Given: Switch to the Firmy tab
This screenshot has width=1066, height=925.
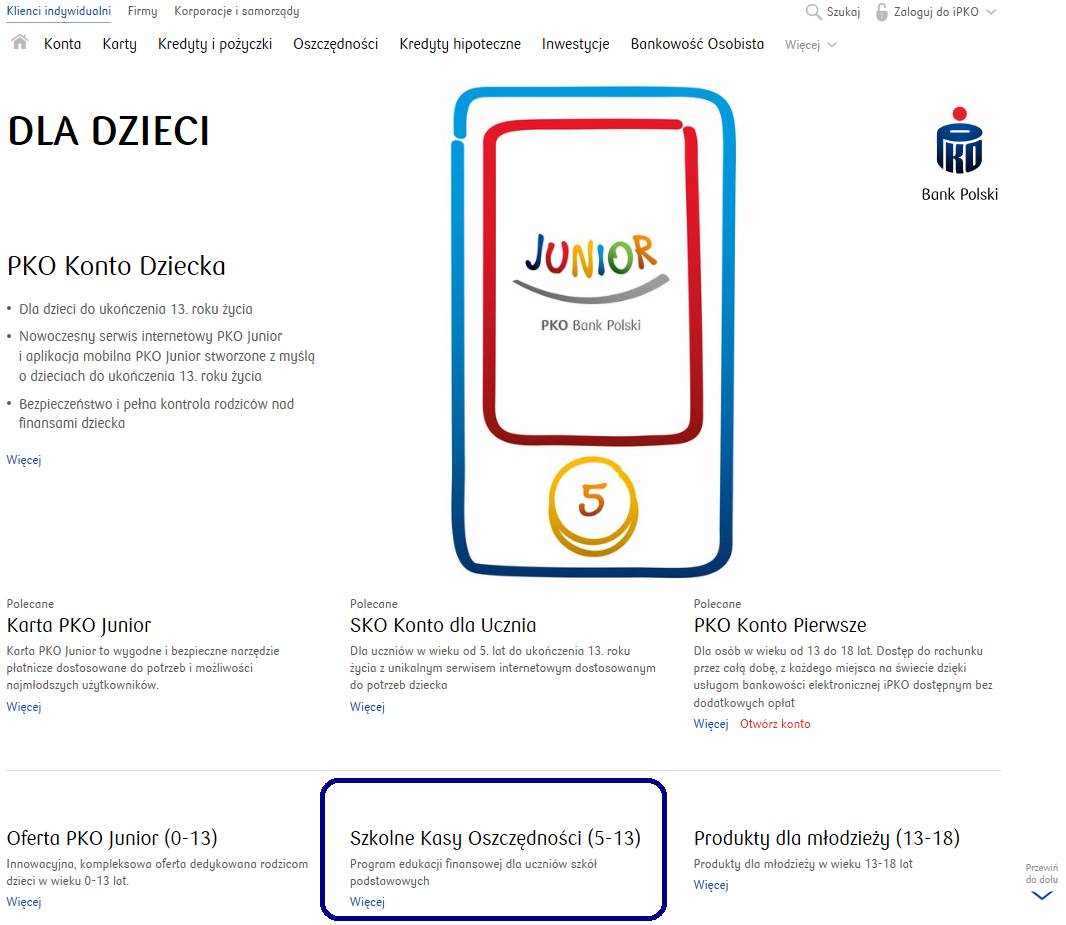Looking at the screenshot, I should click(142, 12).
